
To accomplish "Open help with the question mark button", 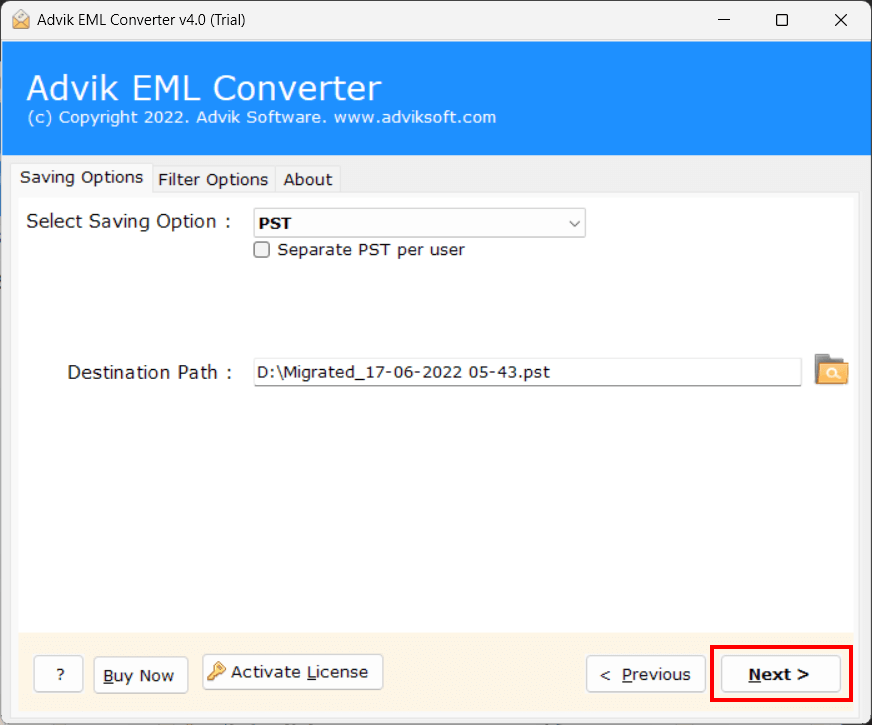I will [58, 674].
